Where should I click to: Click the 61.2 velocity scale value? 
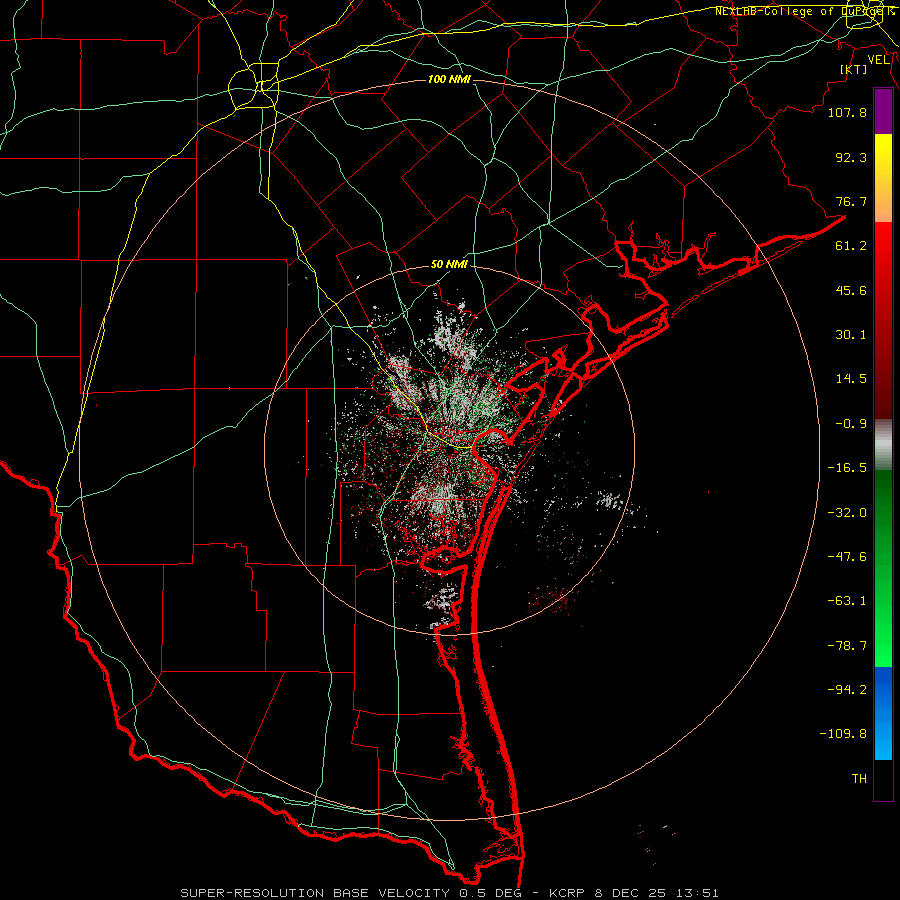pyautogui.click(x=851, y=246)
